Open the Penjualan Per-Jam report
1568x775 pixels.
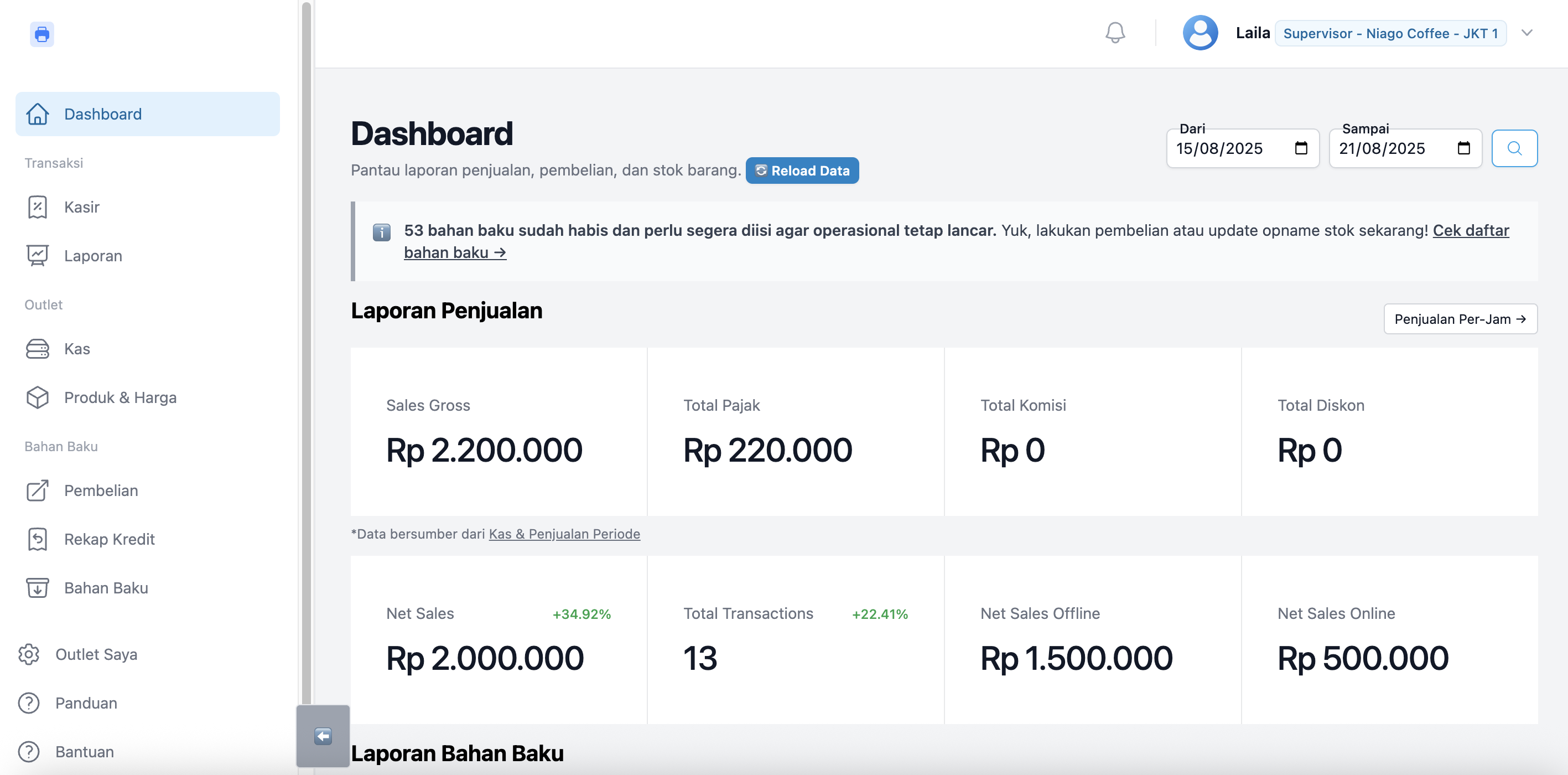pos(1460,318)
